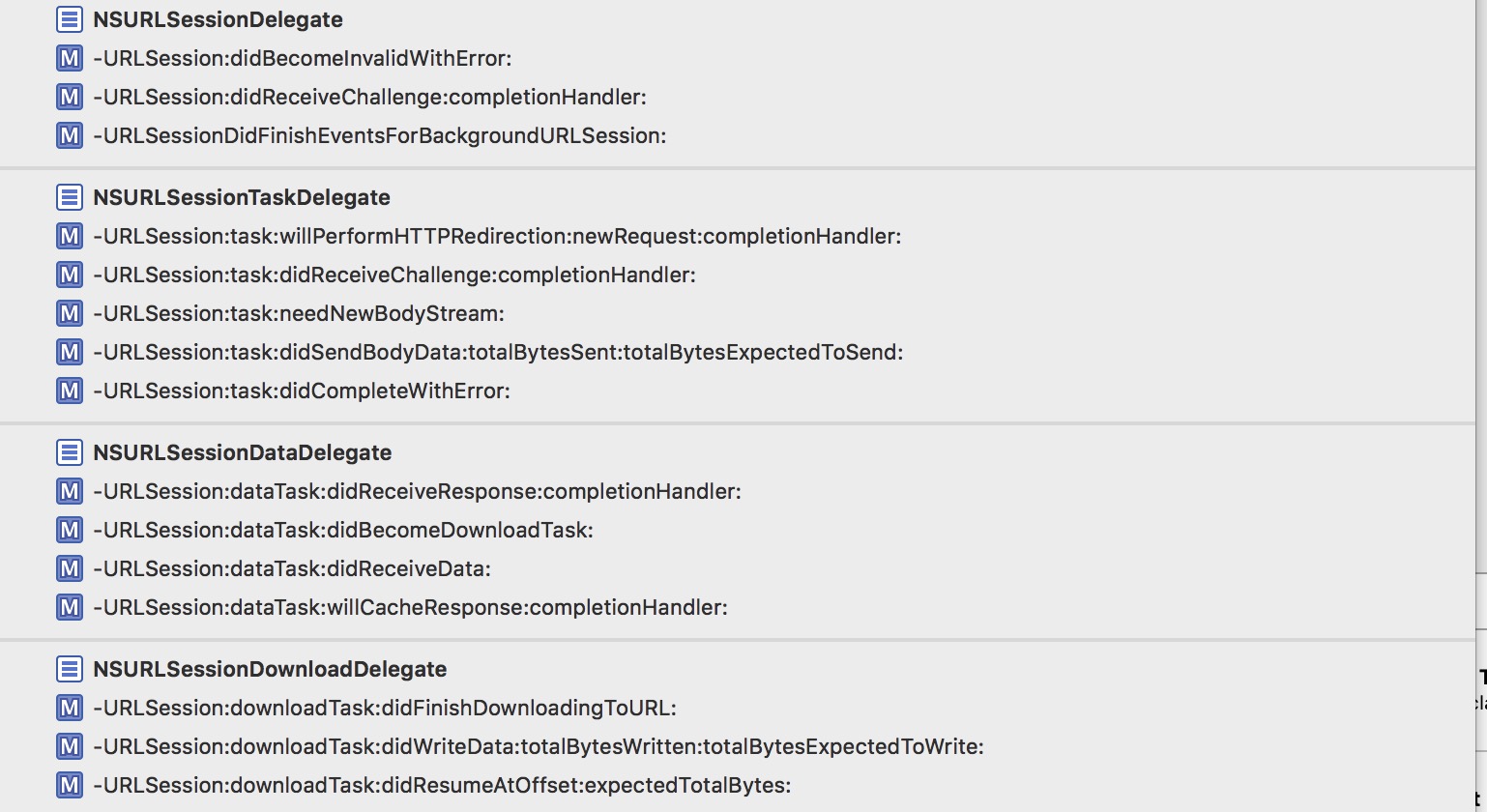Click the M icon for downloadTask:didFinishDownloadingToURL:
The image size is (1487, 812).
click(70, 708)
